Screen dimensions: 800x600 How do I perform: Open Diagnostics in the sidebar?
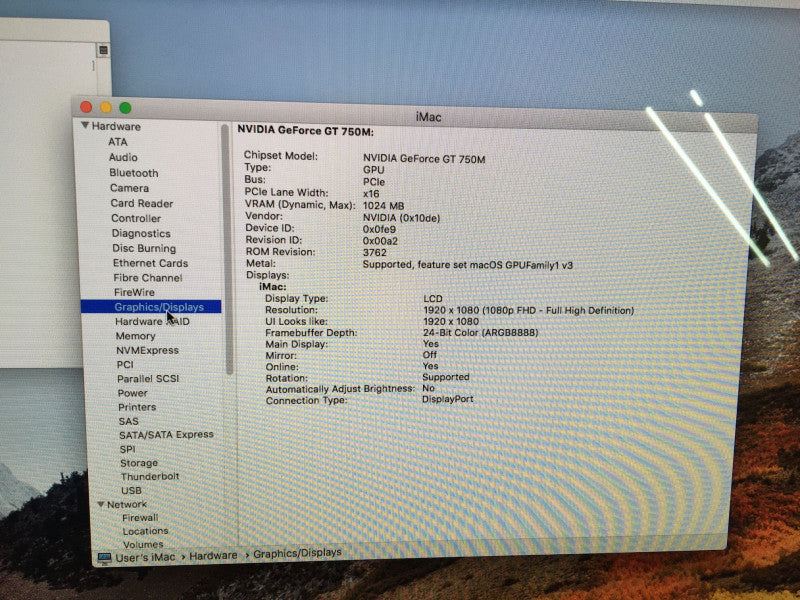pos(141,233)
